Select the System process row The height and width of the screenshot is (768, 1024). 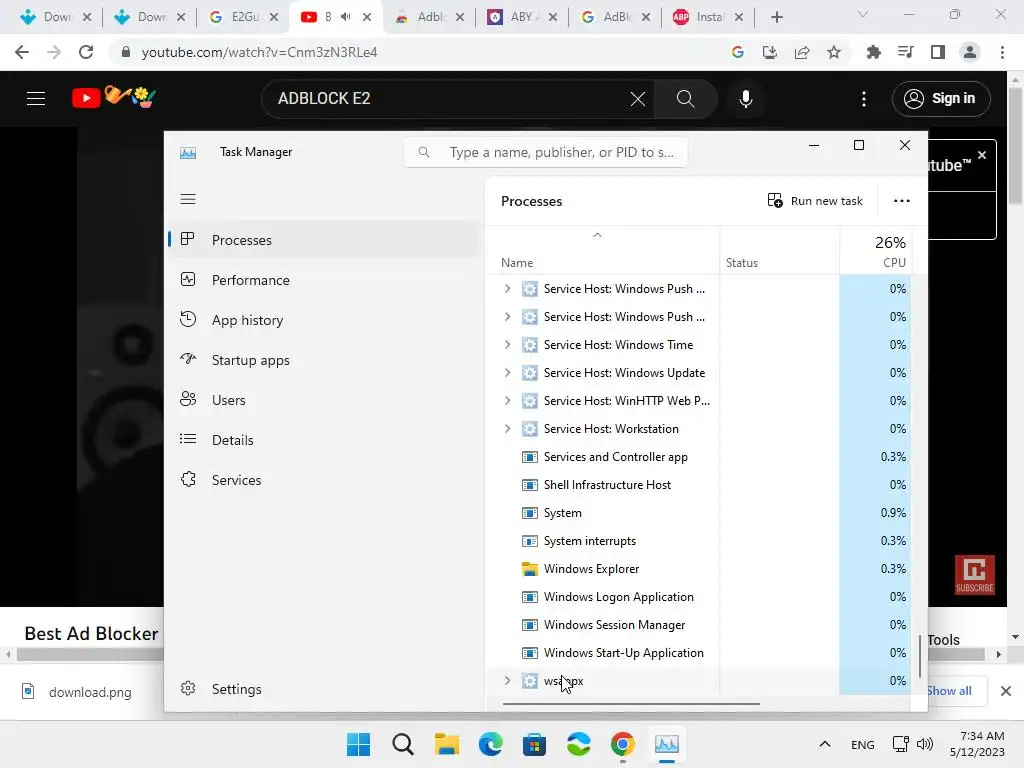point(699,513)
